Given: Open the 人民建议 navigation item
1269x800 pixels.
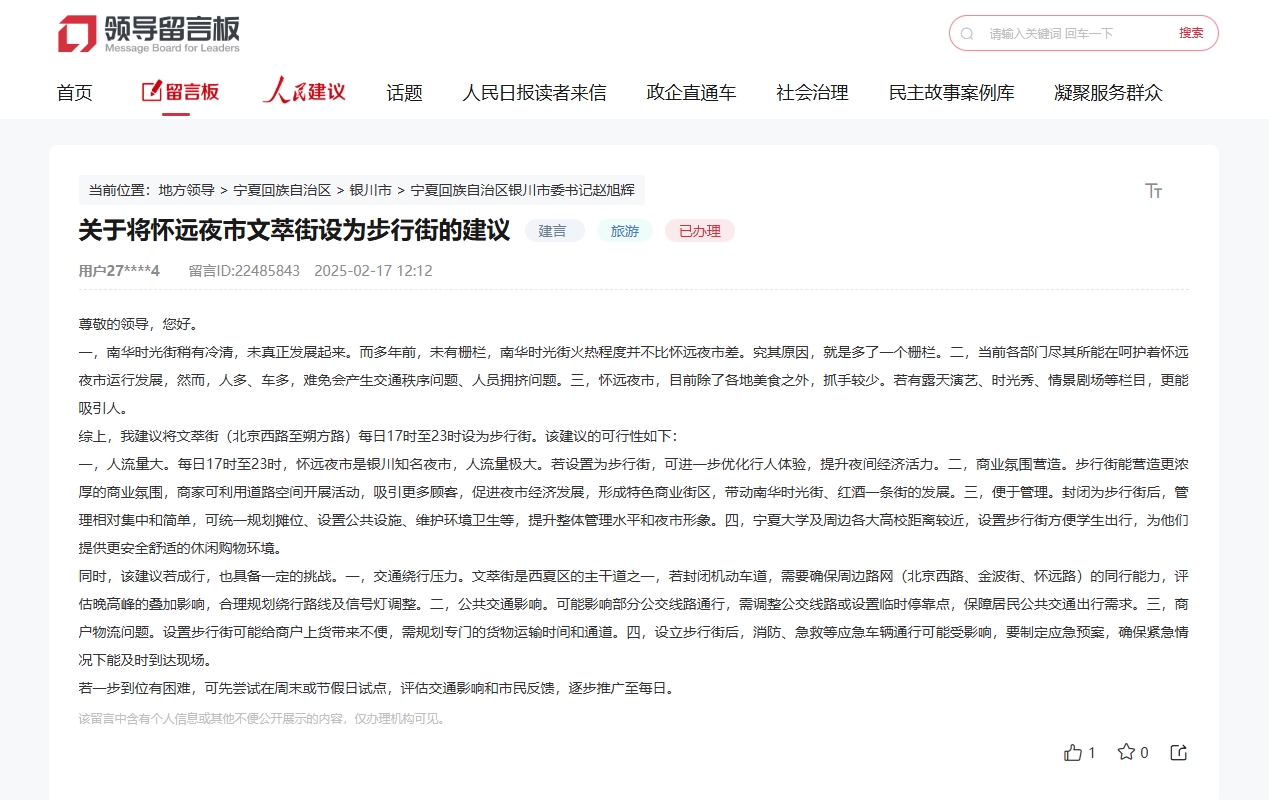Looking at the screenshot, I should click(x=304, y=93).
